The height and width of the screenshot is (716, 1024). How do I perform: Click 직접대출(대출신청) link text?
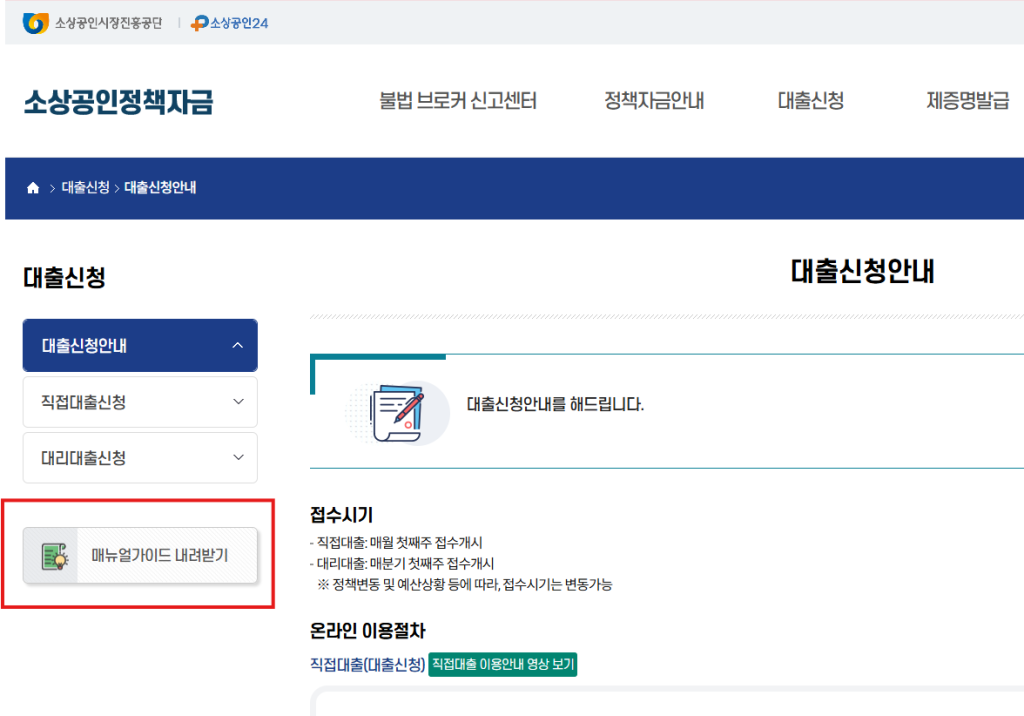tap(367, 664)
